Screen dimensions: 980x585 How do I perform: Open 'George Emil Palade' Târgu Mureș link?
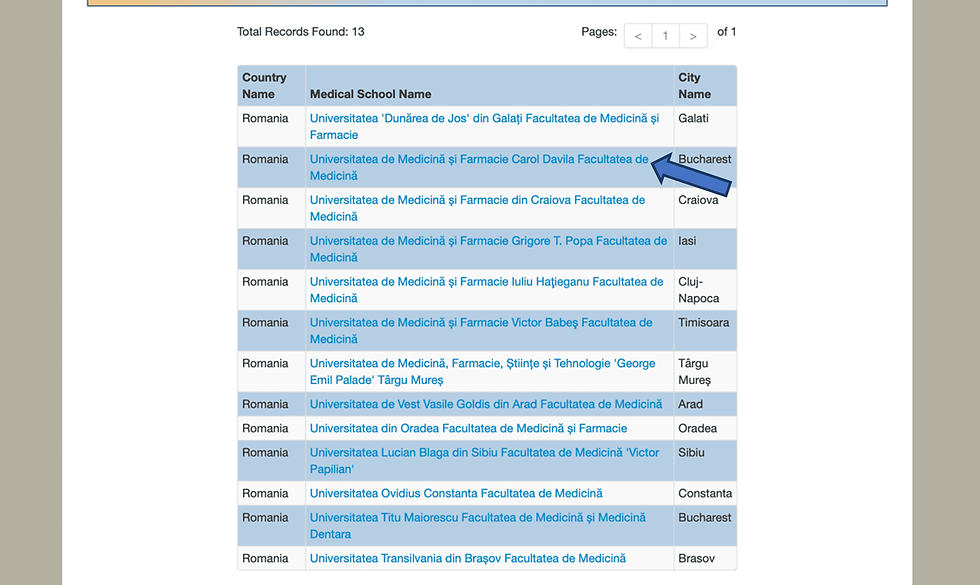(482, 371)
